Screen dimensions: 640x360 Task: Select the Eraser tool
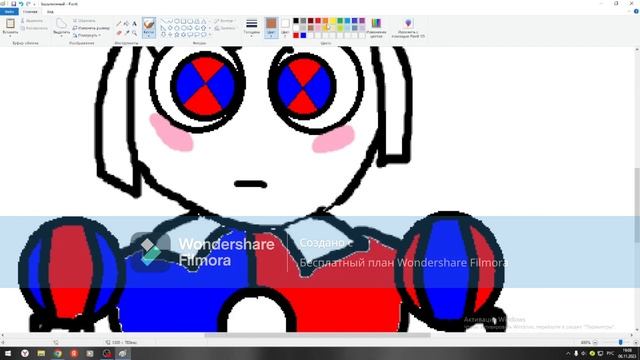pos(119,33)
